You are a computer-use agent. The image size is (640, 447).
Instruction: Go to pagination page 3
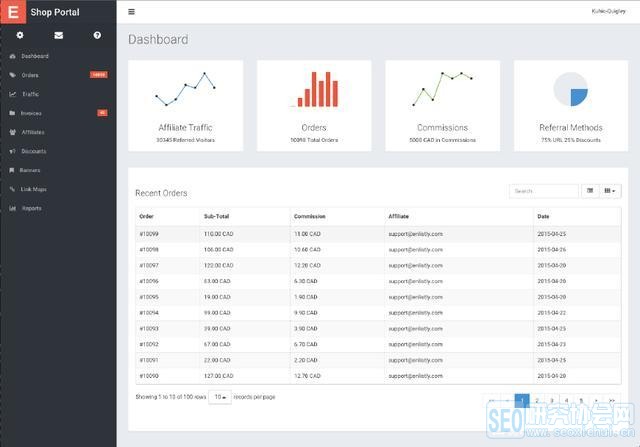552,400
